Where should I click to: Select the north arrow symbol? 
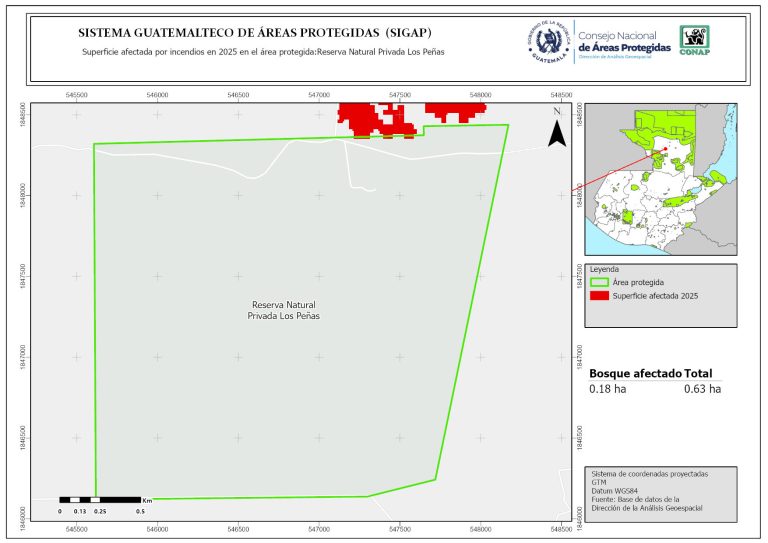[x=558, y=128]
